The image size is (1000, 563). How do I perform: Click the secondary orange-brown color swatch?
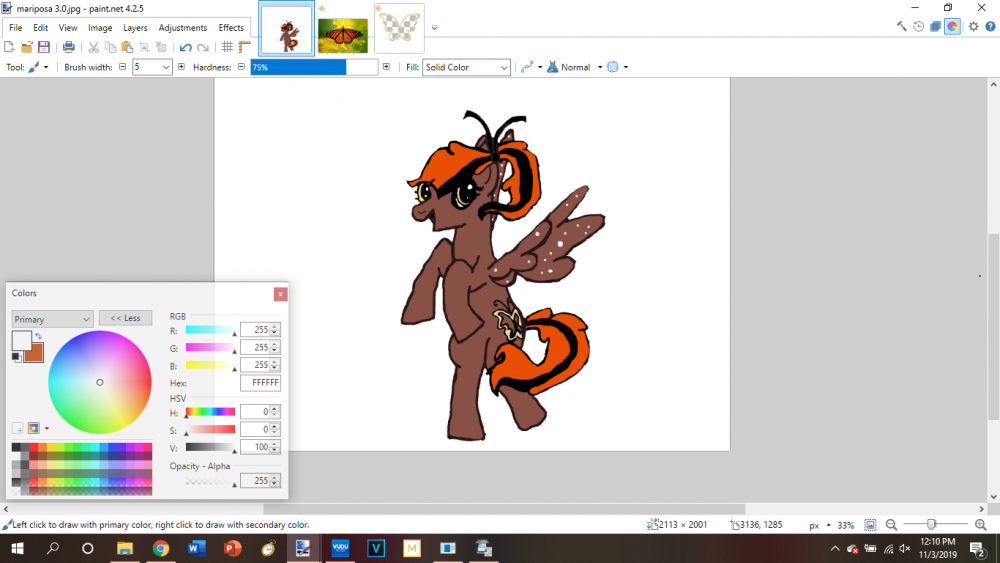pyautogui.click(x=35, y=354)
